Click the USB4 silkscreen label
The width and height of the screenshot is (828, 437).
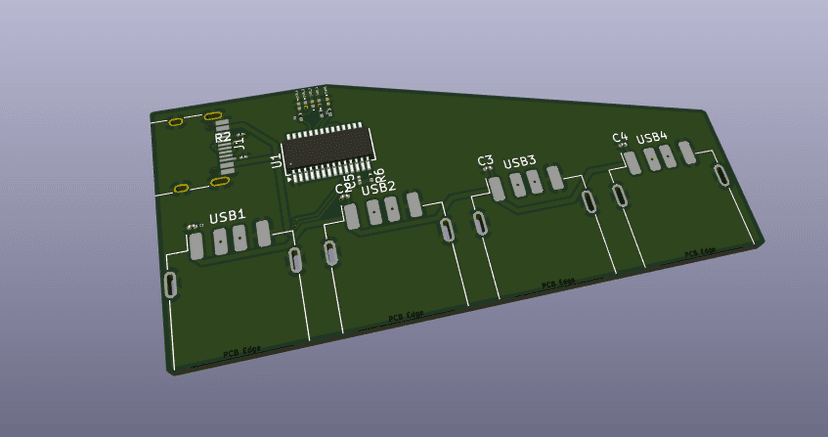point(652,138)
